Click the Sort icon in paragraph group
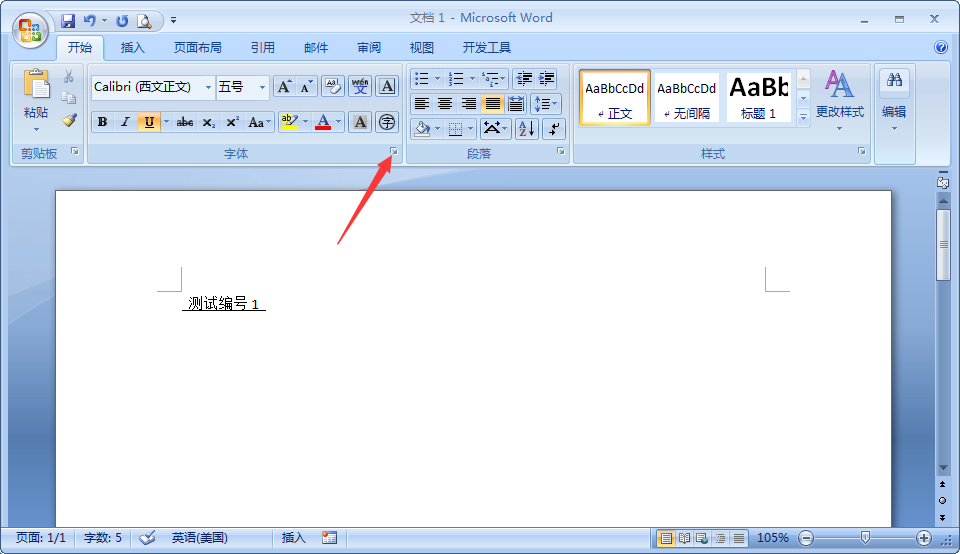Viewport: 960px width, 554px height. tap(527, 128)
